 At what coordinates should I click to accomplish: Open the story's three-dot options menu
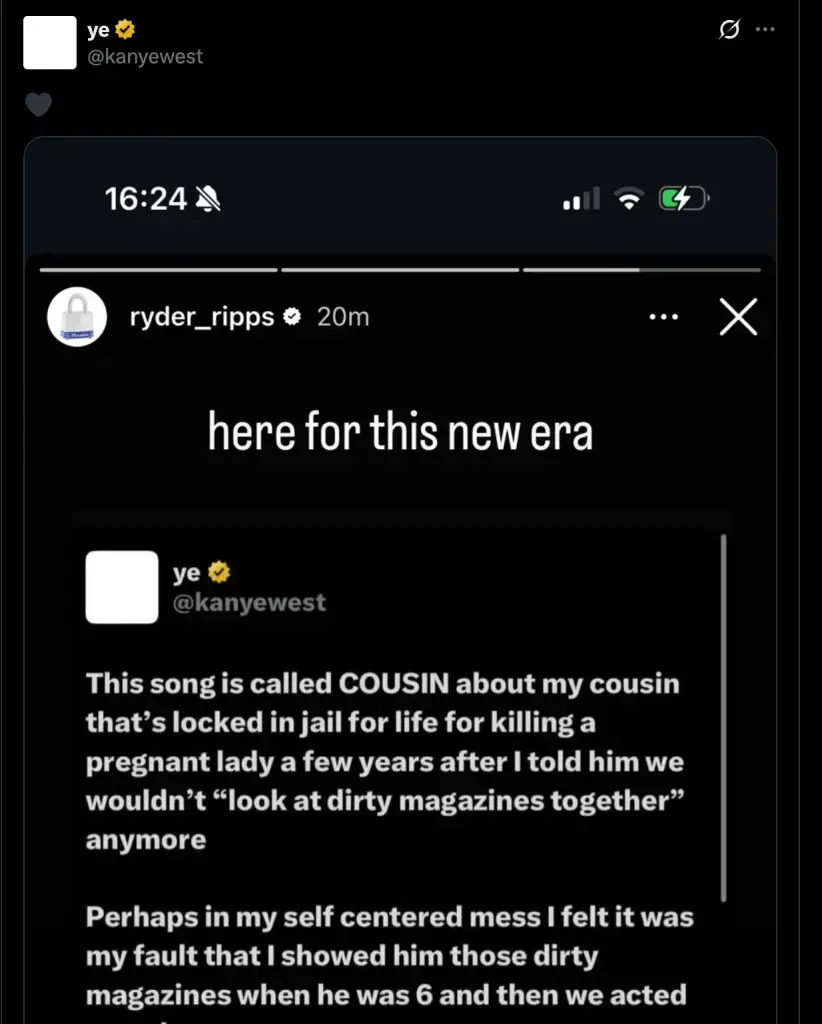pos(664,318)
